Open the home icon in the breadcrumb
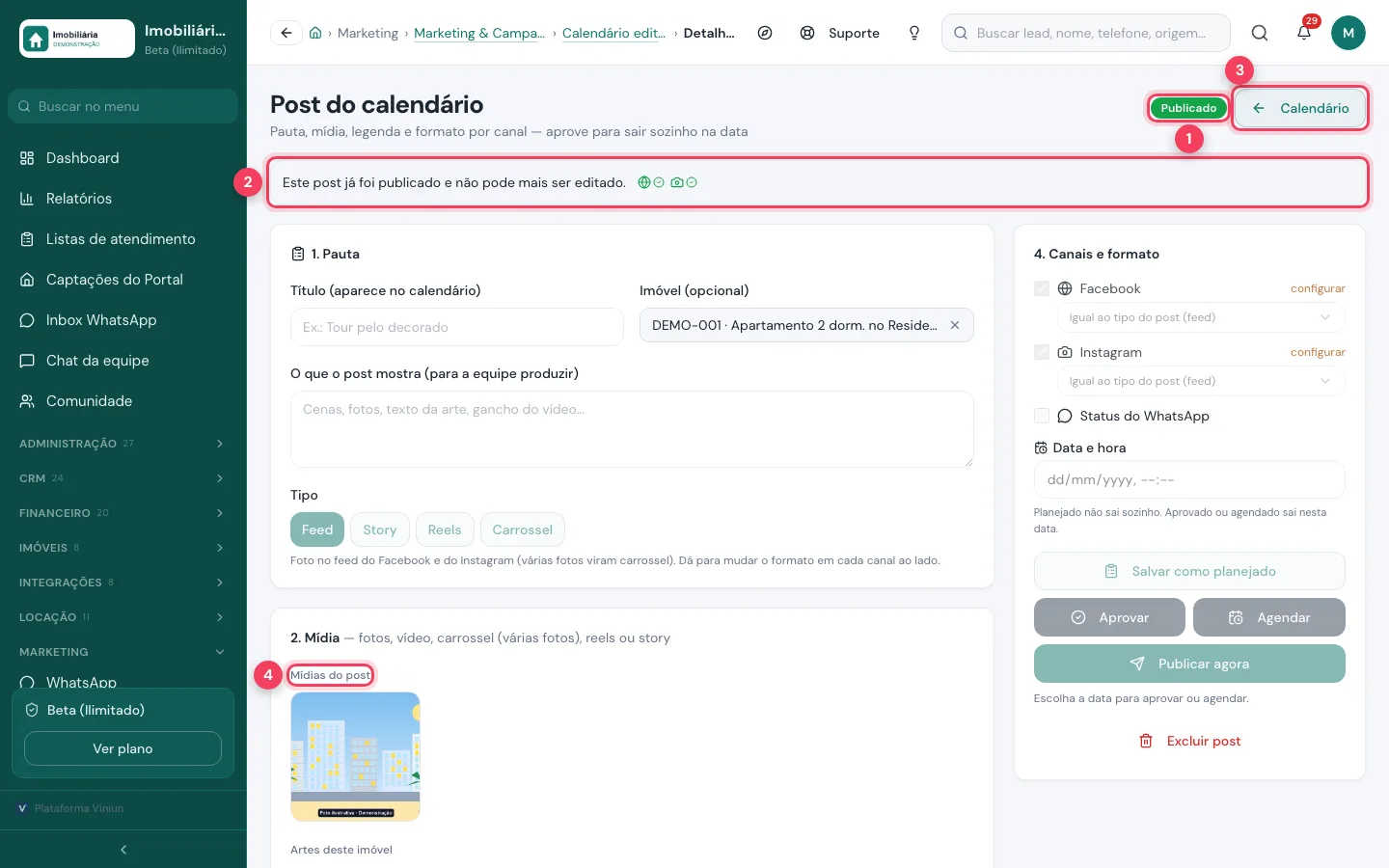This screenshot has height=868, width=1389. pyautogui.click(x=315, y=33)
